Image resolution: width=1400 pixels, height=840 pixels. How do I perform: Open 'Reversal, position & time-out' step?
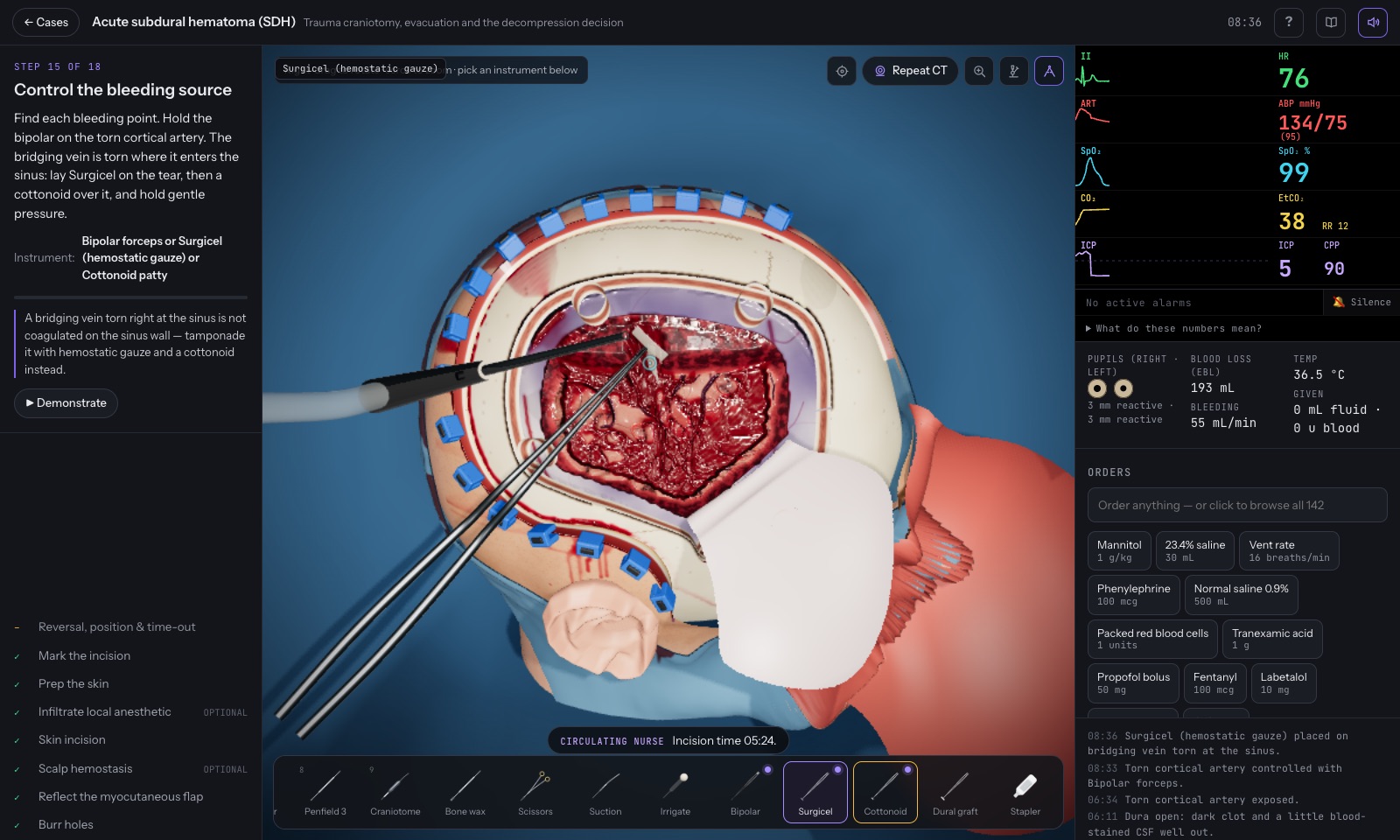coord(130,626)
